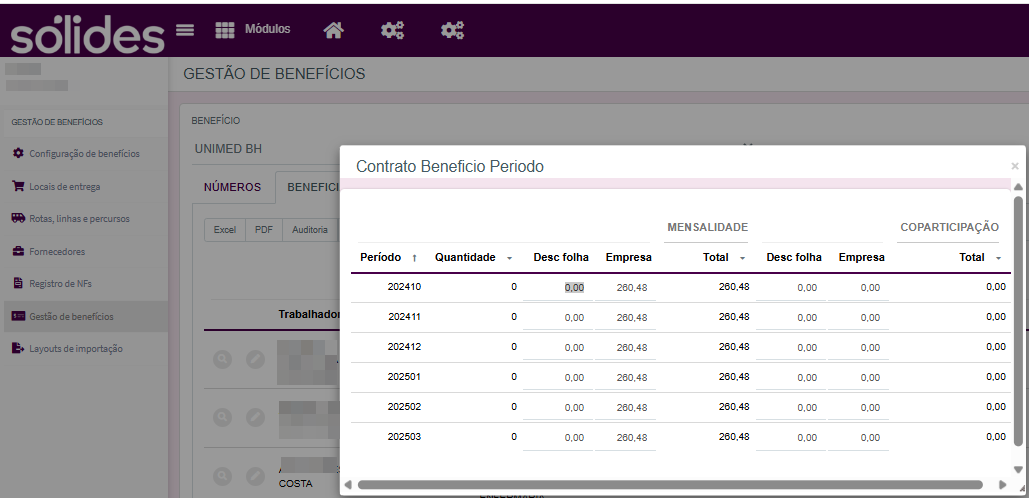This screenshot has width=1029, height=498.
Task: Click the PDF export button
Action: click(x=264, y=230)
